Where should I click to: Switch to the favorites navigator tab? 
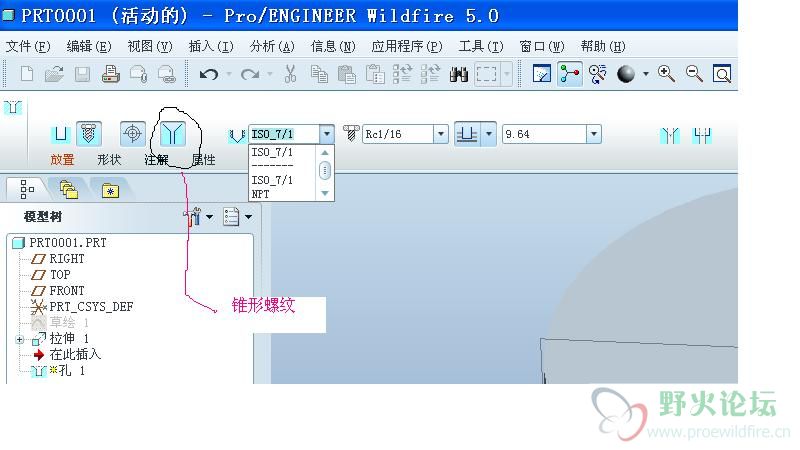pos(110,190)
